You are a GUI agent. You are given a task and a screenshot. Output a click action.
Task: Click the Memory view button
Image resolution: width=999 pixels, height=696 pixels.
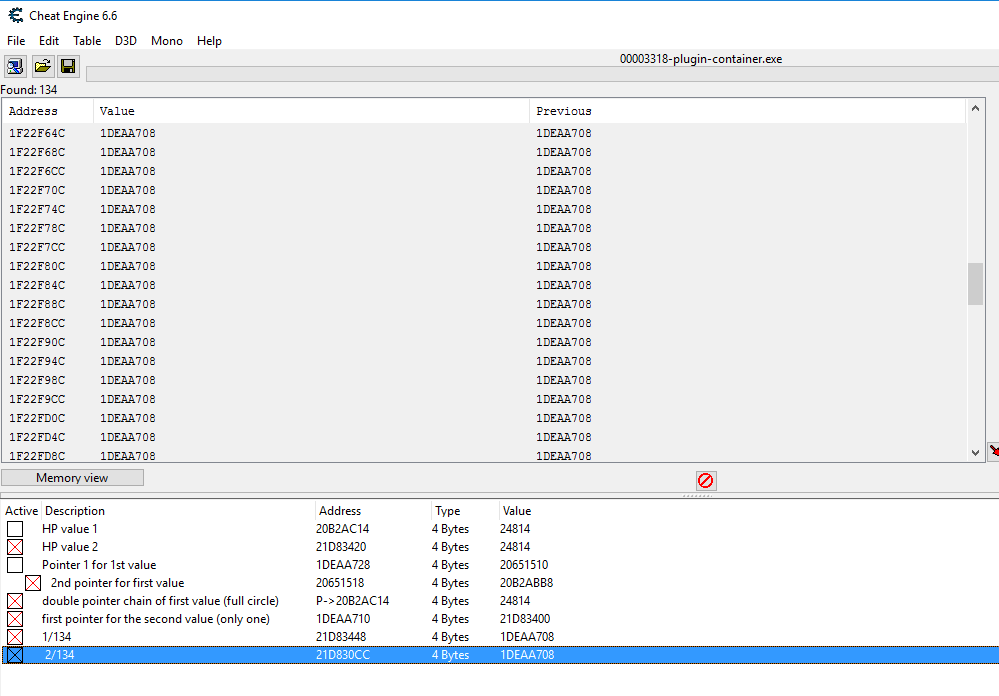[x=71, y=477]
